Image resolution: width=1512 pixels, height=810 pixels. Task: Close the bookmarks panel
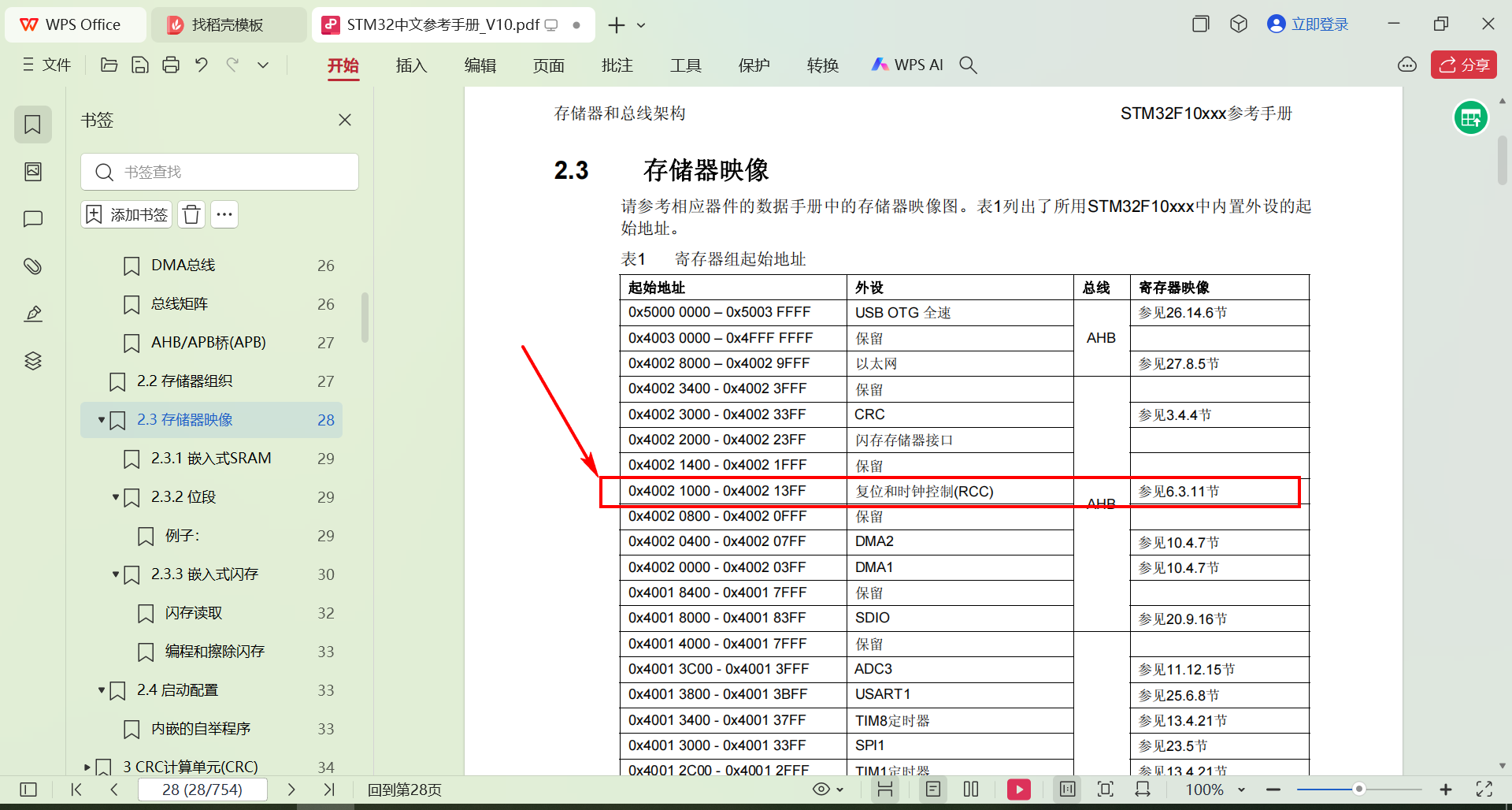(345, 120)
